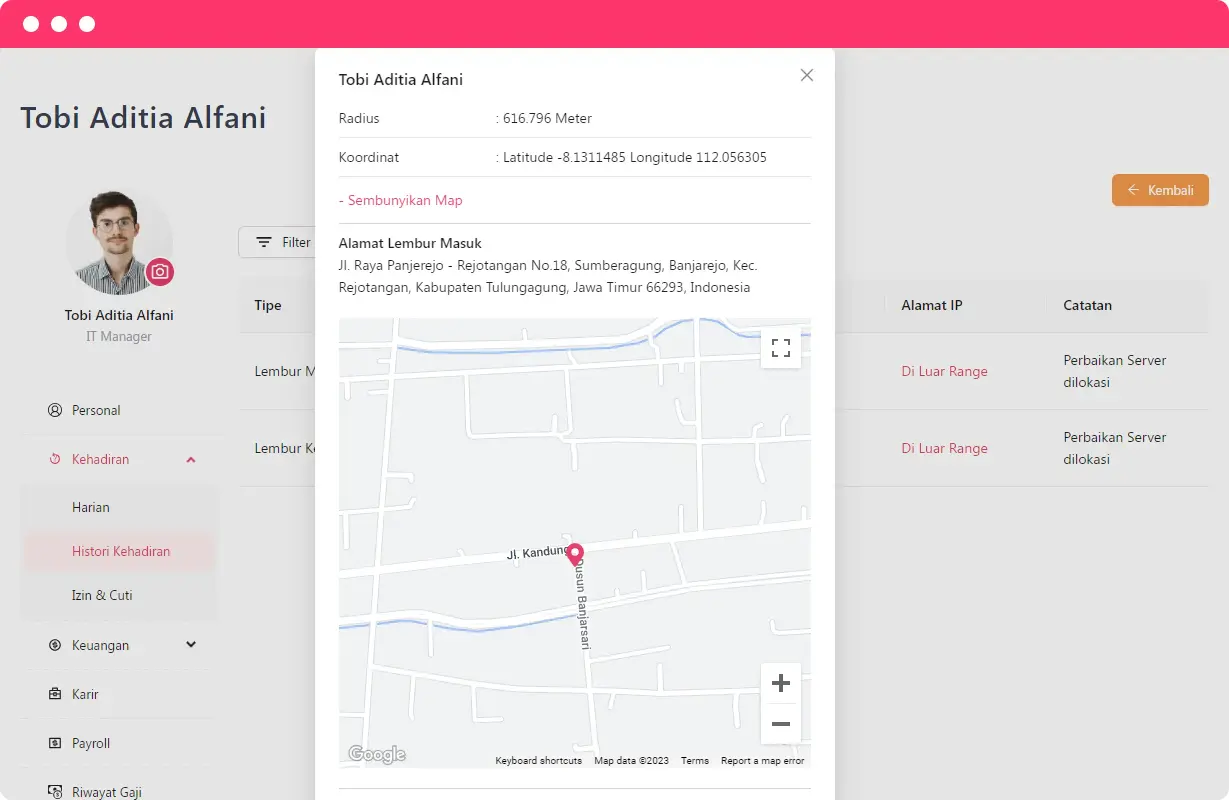Screen dimensions: 1229x800
Task: Open Izin & Cuti submenu
Action: tap(102, 595)
